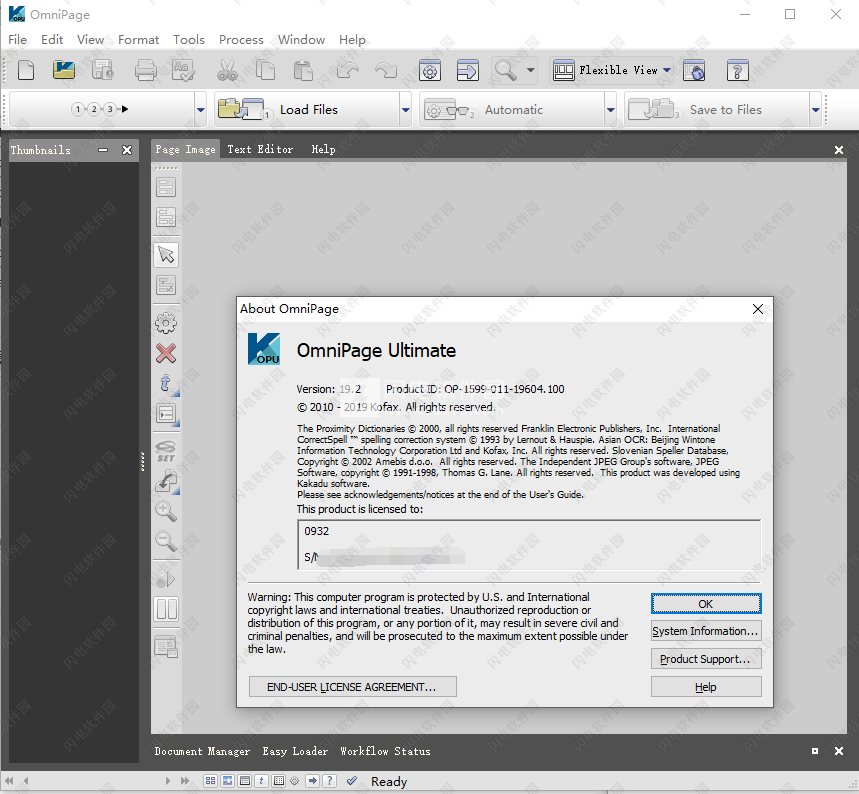859x794 pixels.
Task: Click the Print icon in the toolbar
Action: pyautogui.click(x=146, y=71)
